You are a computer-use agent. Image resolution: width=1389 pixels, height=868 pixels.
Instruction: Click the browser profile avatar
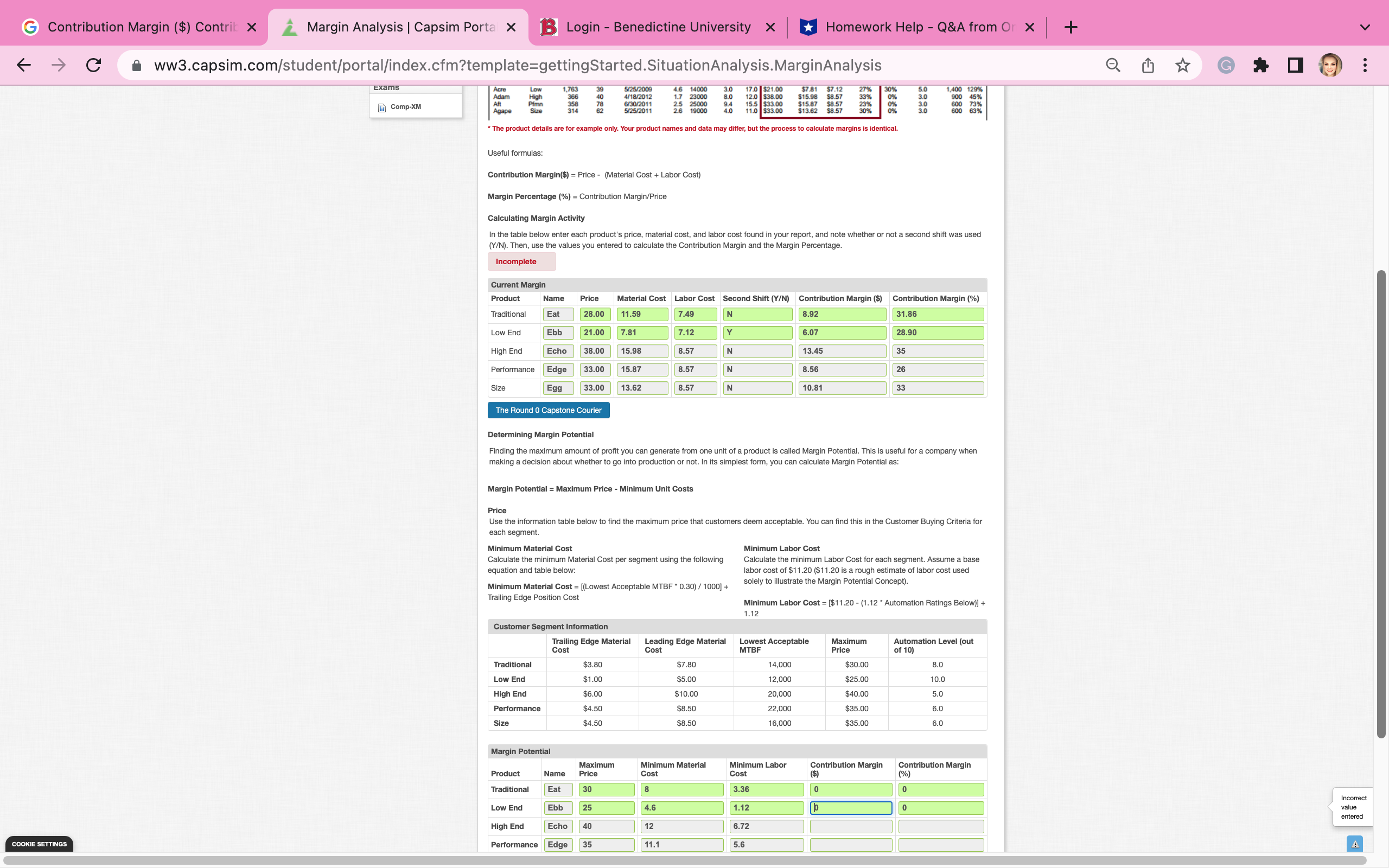(1330, 65)
